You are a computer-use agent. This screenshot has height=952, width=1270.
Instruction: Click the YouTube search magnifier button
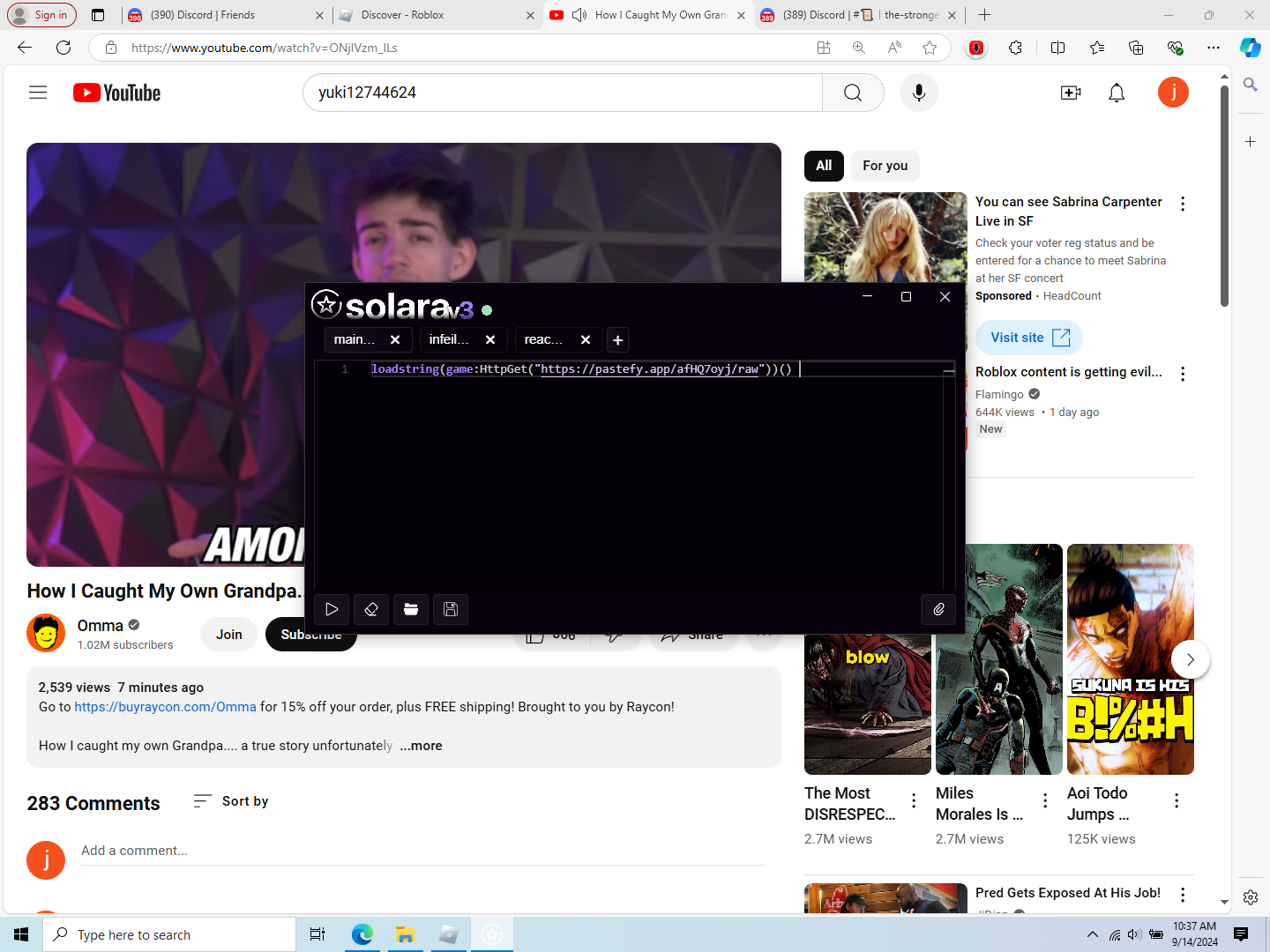853,93
